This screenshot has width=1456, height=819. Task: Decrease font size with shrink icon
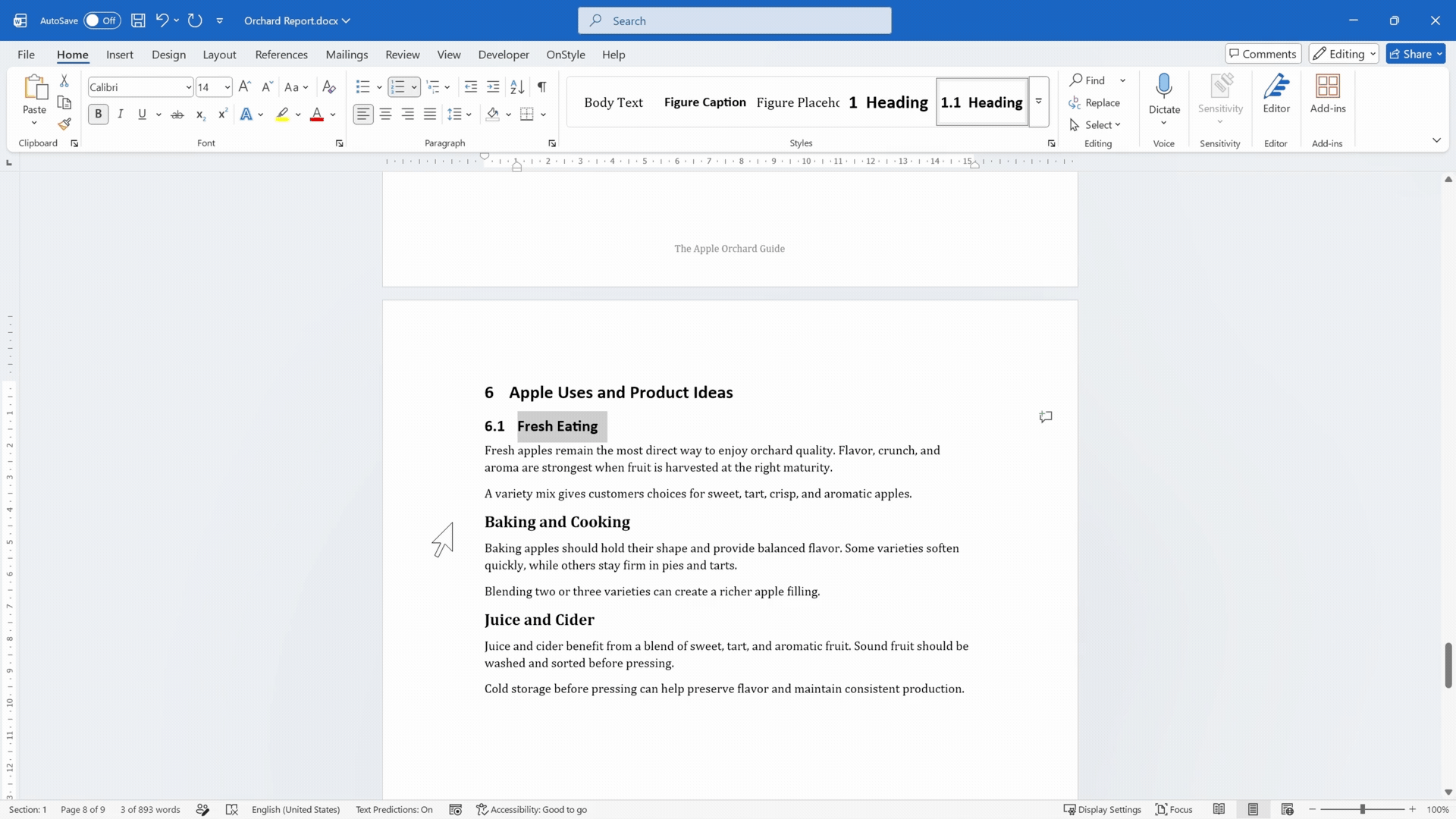(x=267, y=87)
